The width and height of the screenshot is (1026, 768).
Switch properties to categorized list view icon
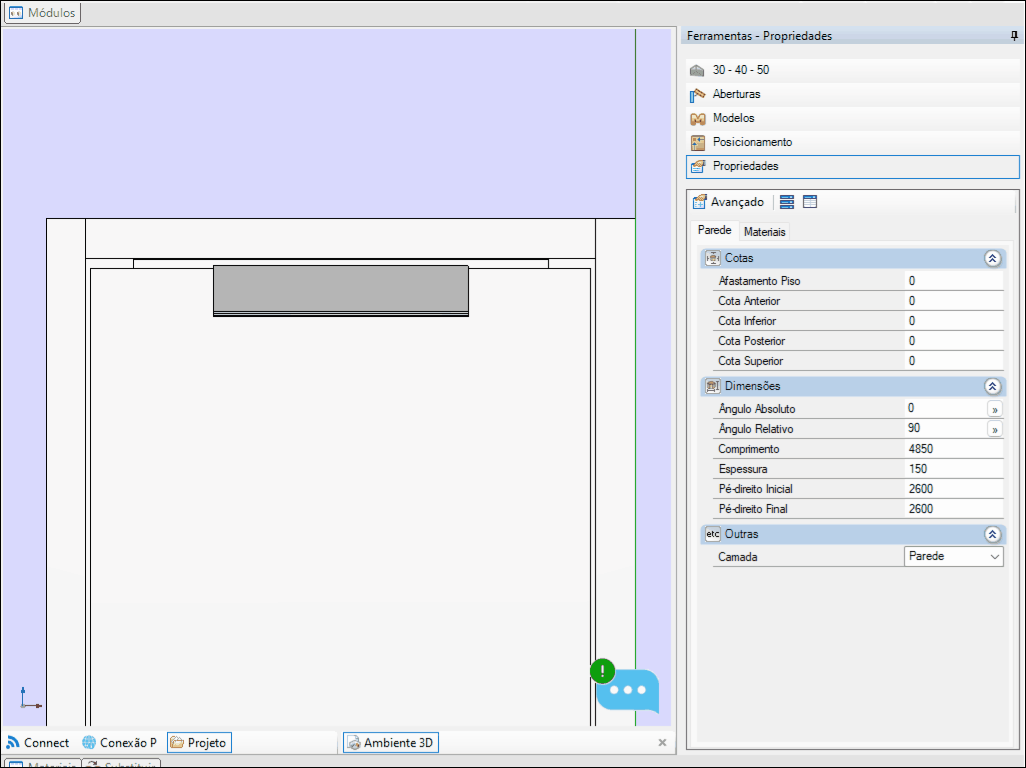point(787,202)
